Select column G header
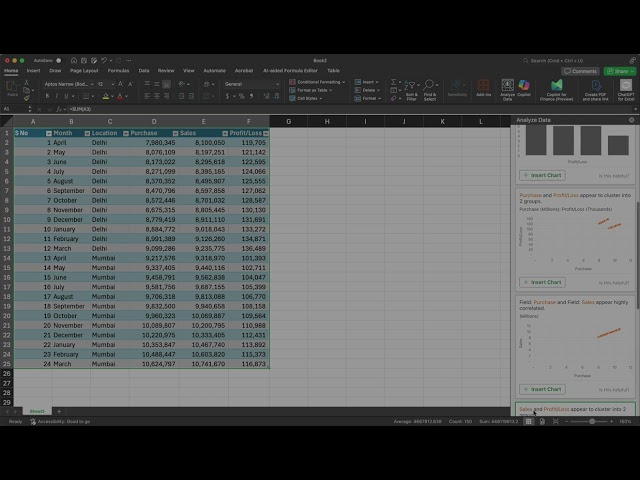This screenshot has width=640, height=480. pos(289,122)
